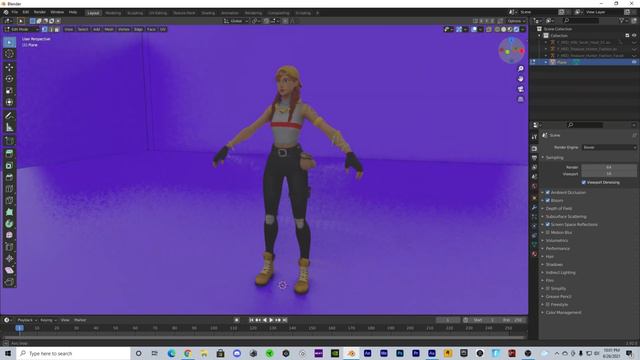The height and width of the screenshot is (360, 640).
Task: Select the Rip Region tool
Action: point(9,282)
